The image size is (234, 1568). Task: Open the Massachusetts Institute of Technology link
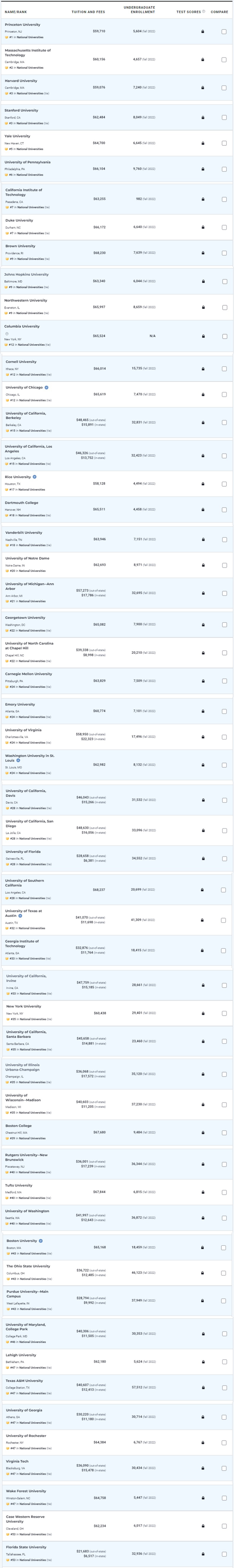point(27,52)
